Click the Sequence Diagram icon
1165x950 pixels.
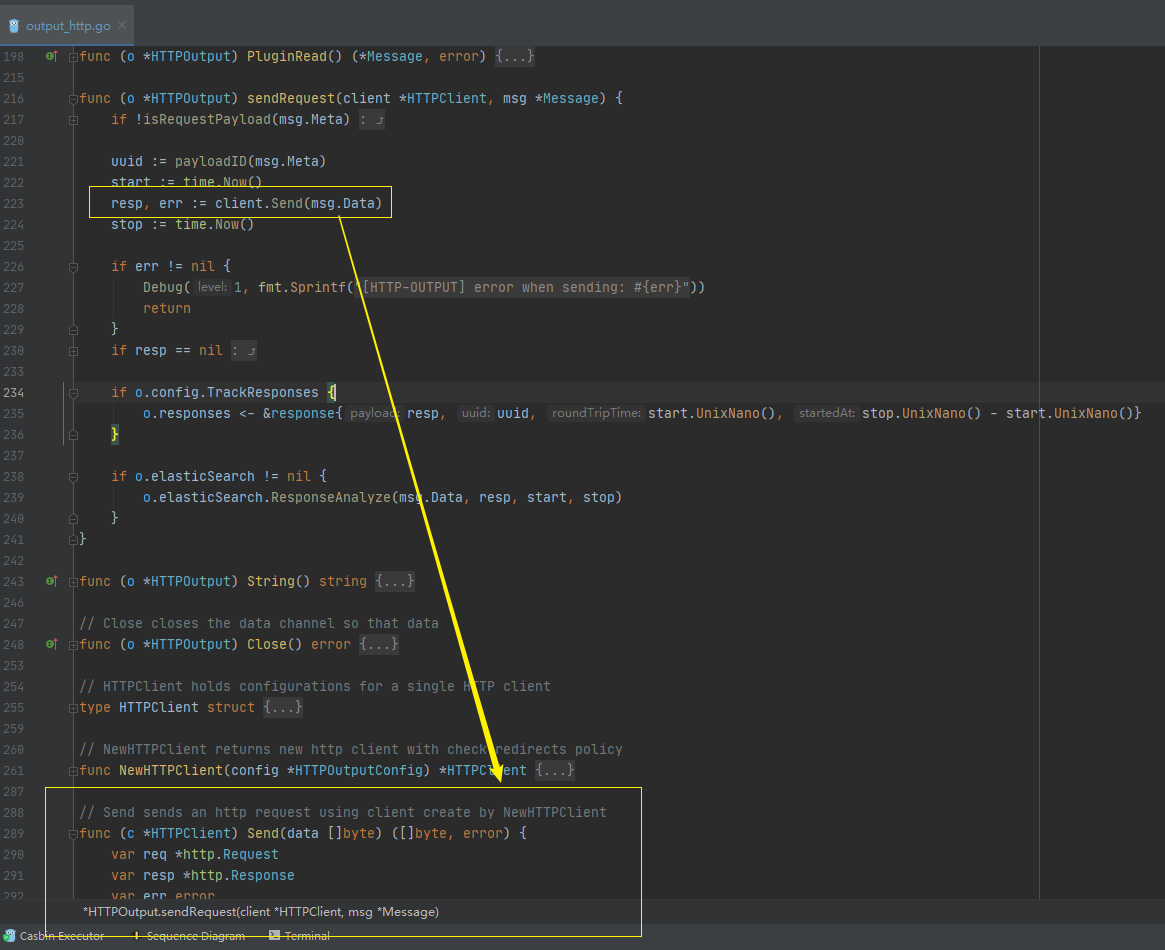135,936
